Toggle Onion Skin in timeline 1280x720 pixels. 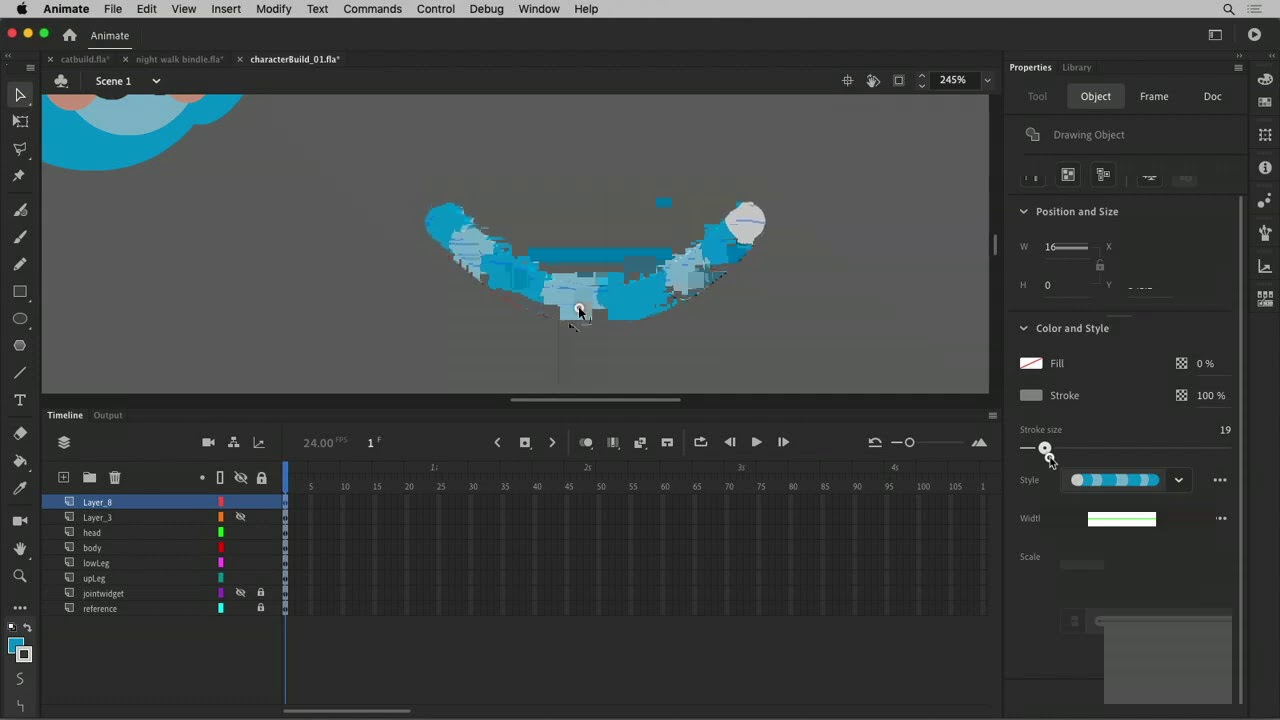coord(586,442)
